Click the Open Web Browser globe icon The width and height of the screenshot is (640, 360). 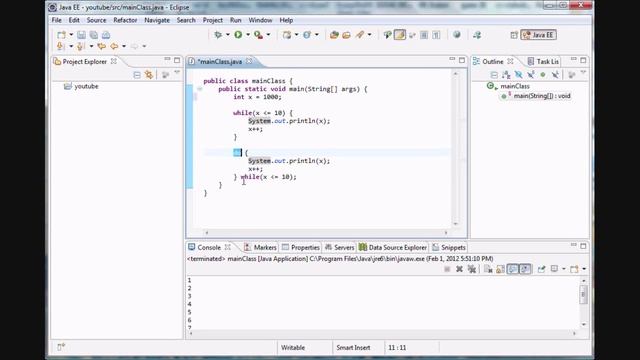coord(457,35)
